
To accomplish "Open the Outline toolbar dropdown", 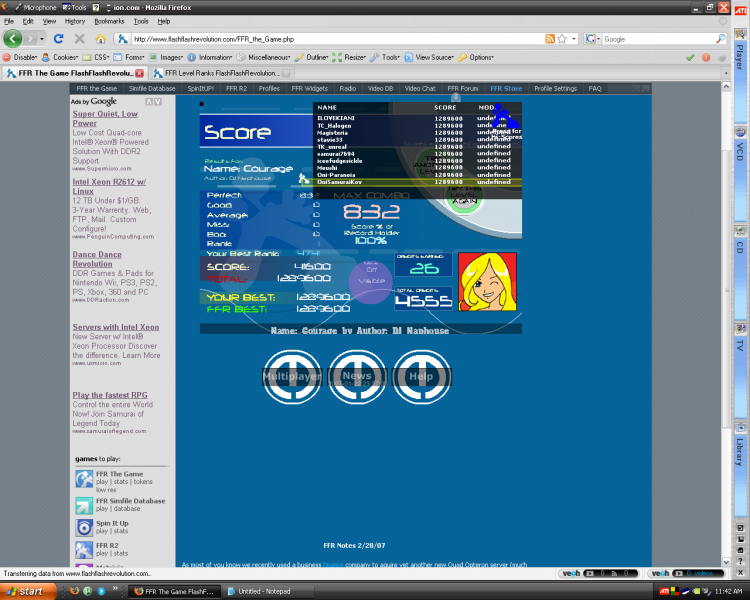I will [311, 57].
